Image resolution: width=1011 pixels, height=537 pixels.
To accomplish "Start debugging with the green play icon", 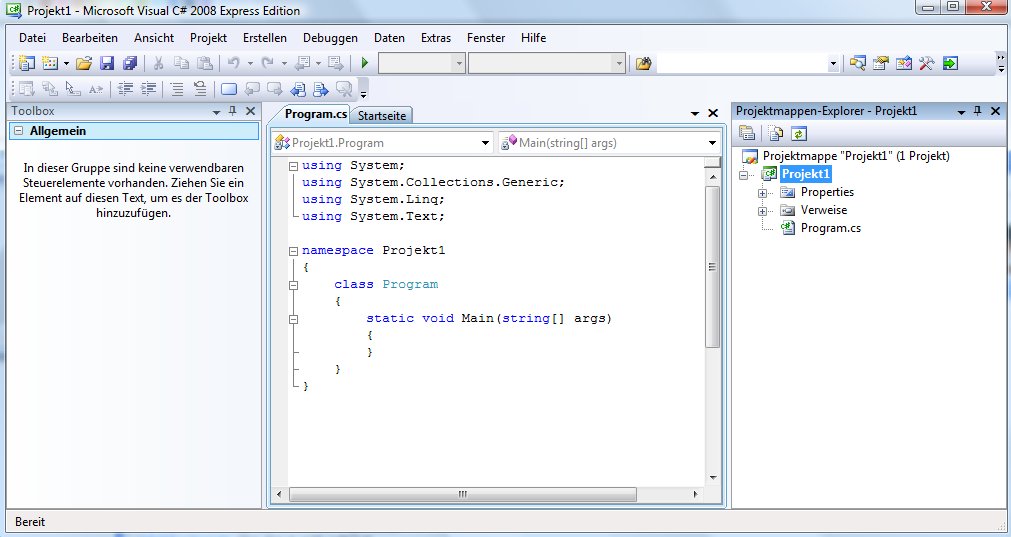I will point(365,63).
